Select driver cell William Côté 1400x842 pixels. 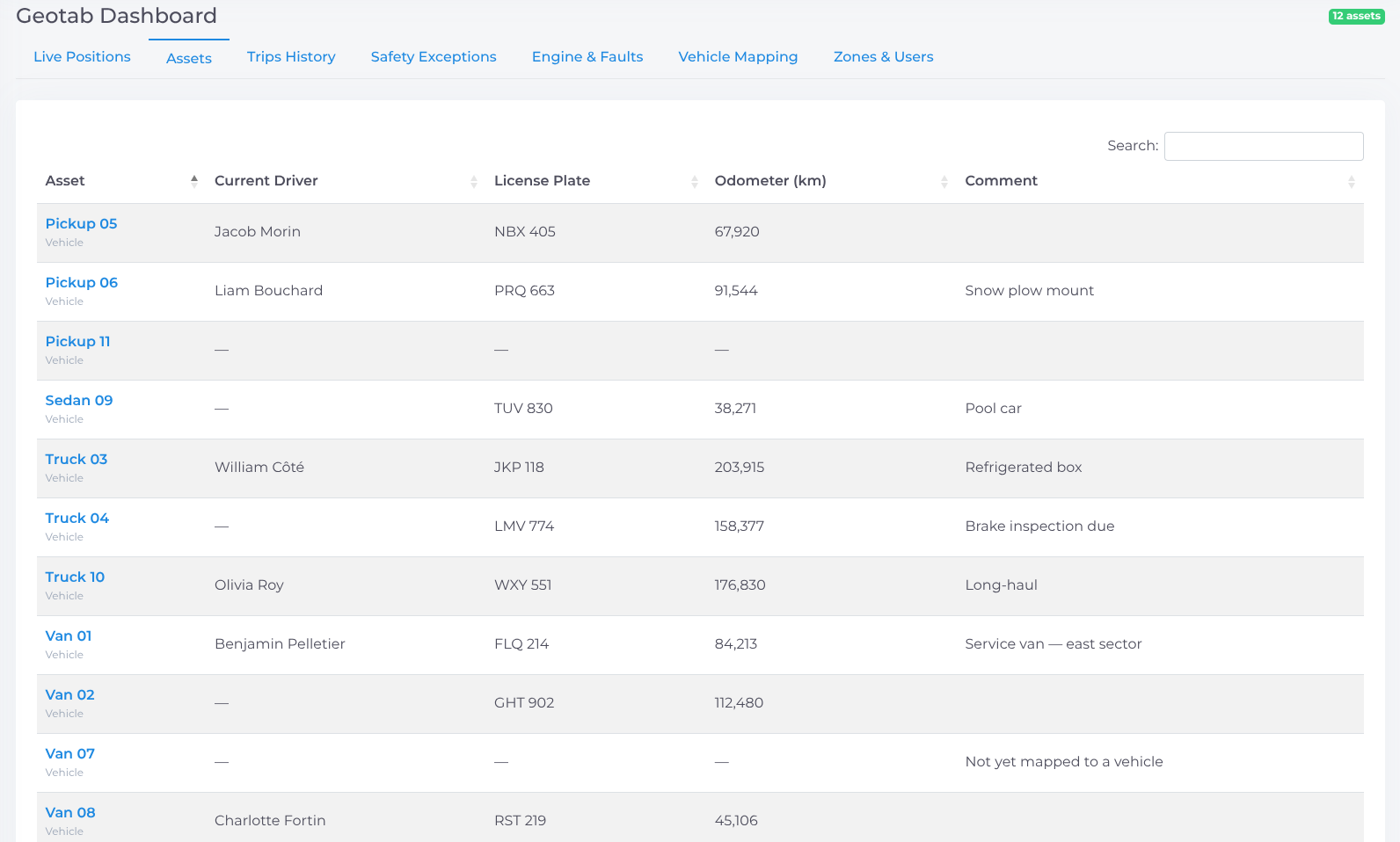tap(259, 467)
